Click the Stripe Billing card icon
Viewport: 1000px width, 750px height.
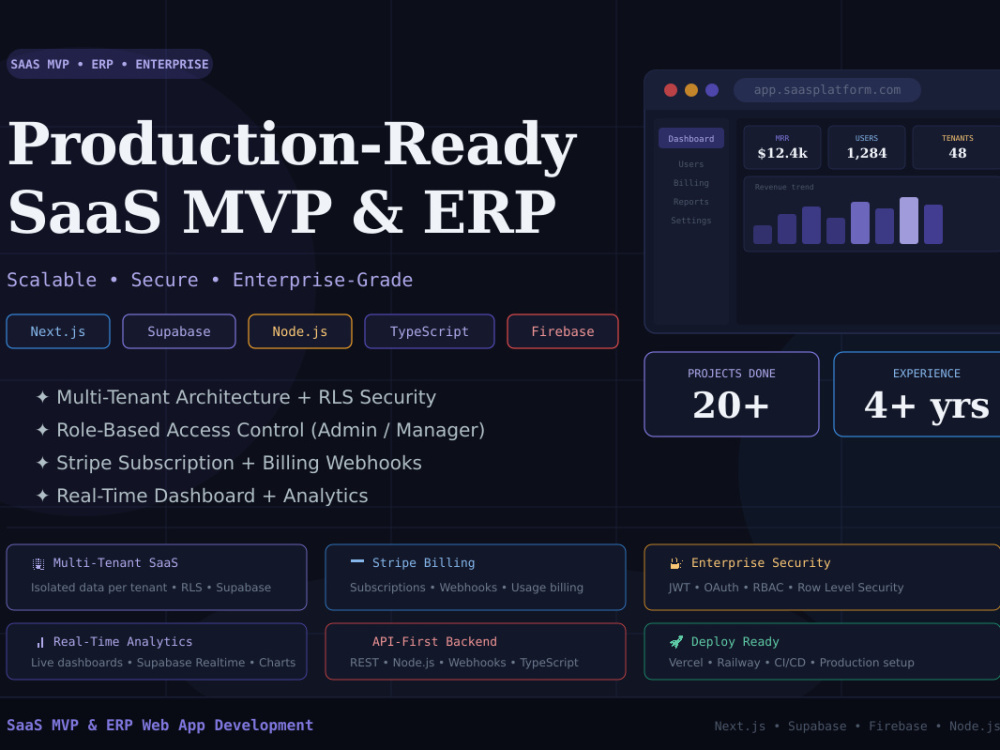357,561
